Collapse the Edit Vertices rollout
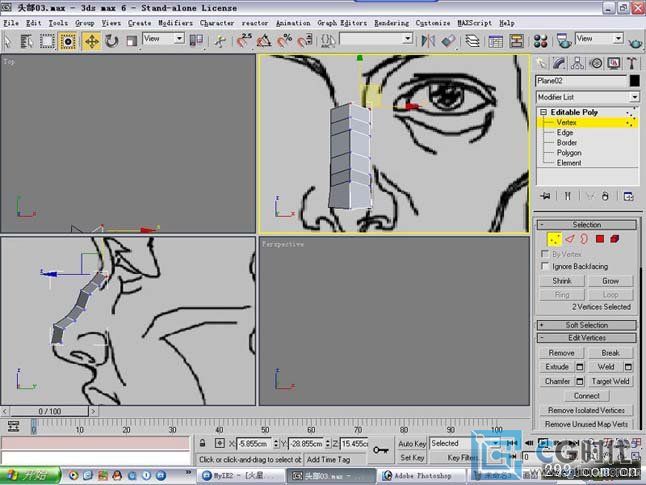 [587, 338]
